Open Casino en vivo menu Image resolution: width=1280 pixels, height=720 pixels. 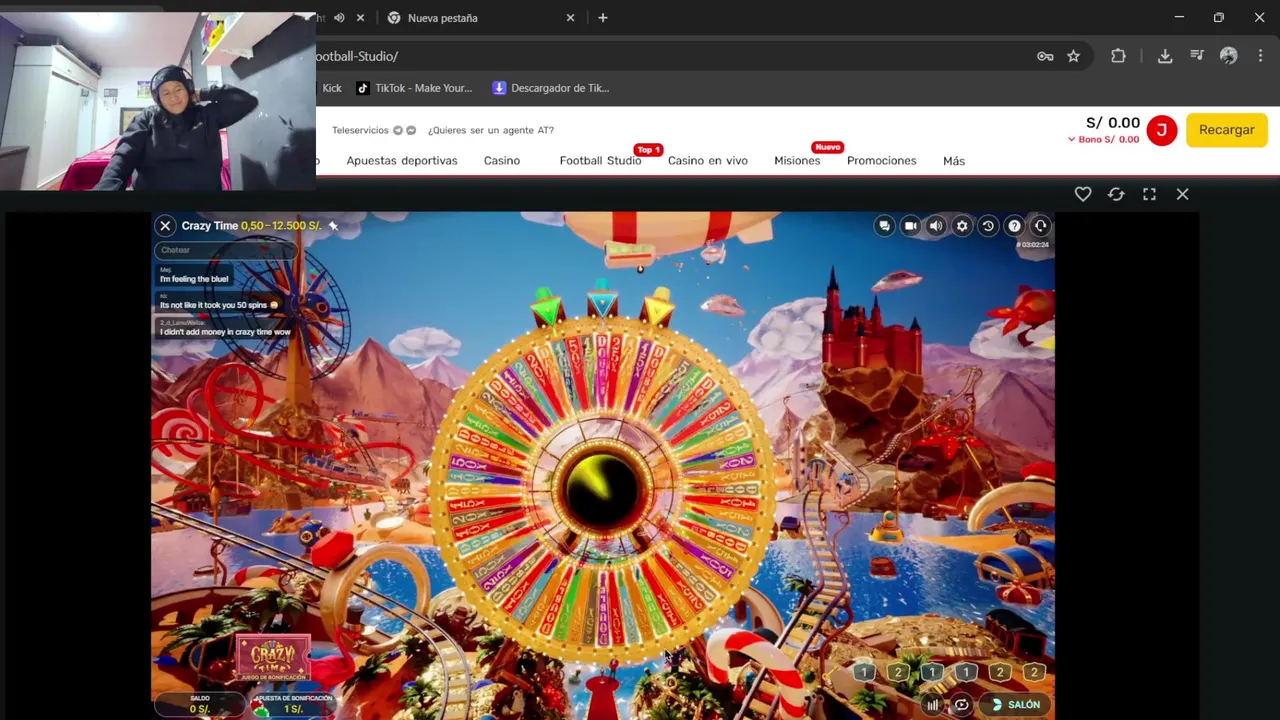(x=708, y=160)
